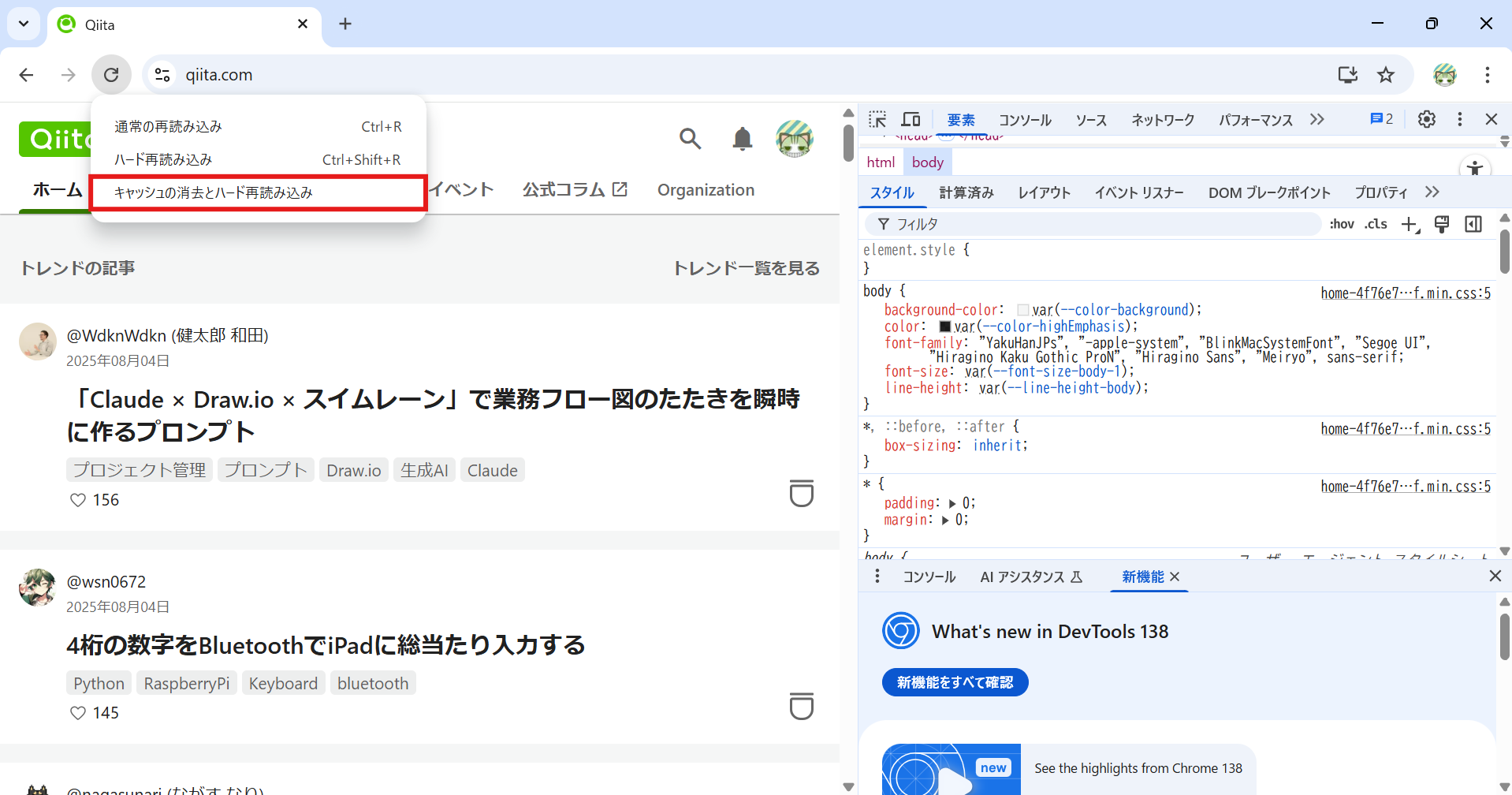Click 新機能をすべて確認 button
The width and height of the screenshot is (1512, 795).
[x=955, y=681]
